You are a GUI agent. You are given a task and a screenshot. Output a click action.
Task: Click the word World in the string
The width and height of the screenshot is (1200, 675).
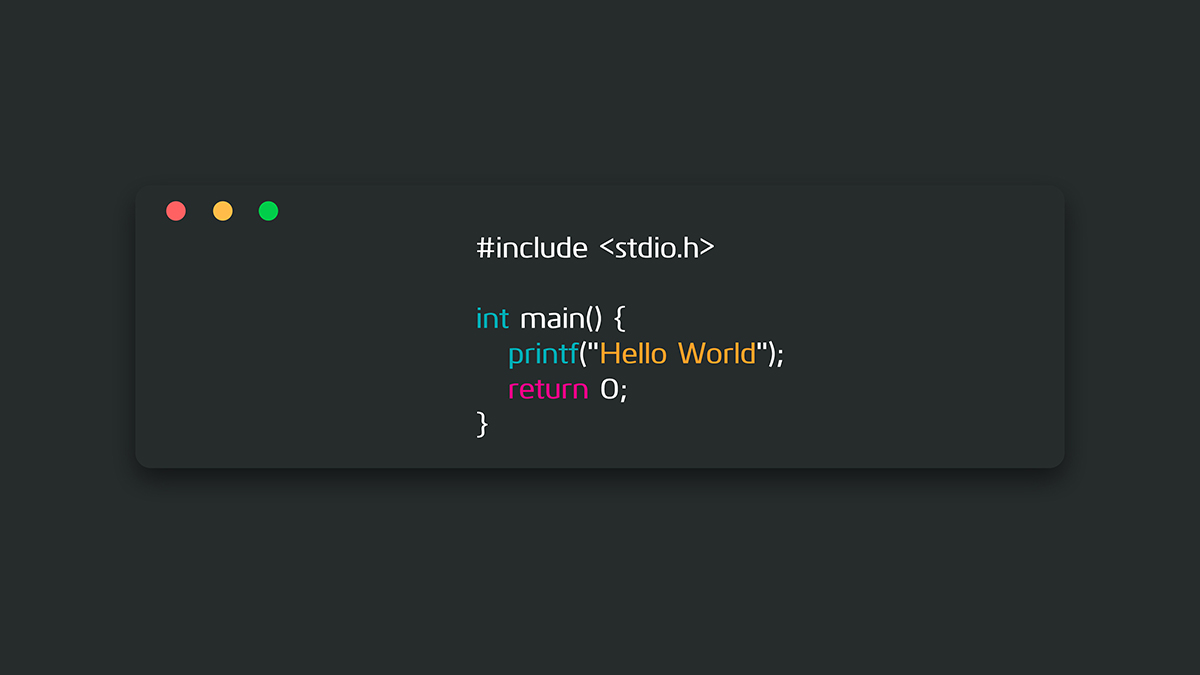pyautogui.click(x=716, y=354)
